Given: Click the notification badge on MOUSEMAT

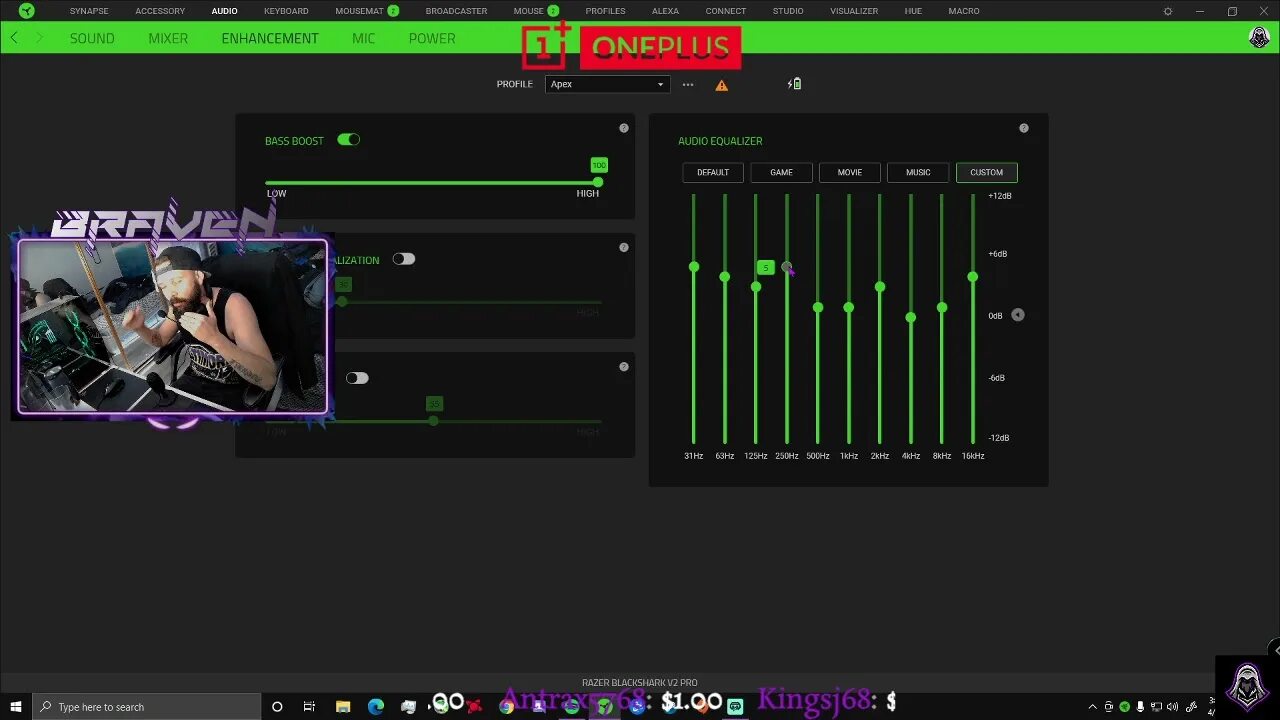Looking at the screenshot, I should pyautogui.click(x=393, y=11).
